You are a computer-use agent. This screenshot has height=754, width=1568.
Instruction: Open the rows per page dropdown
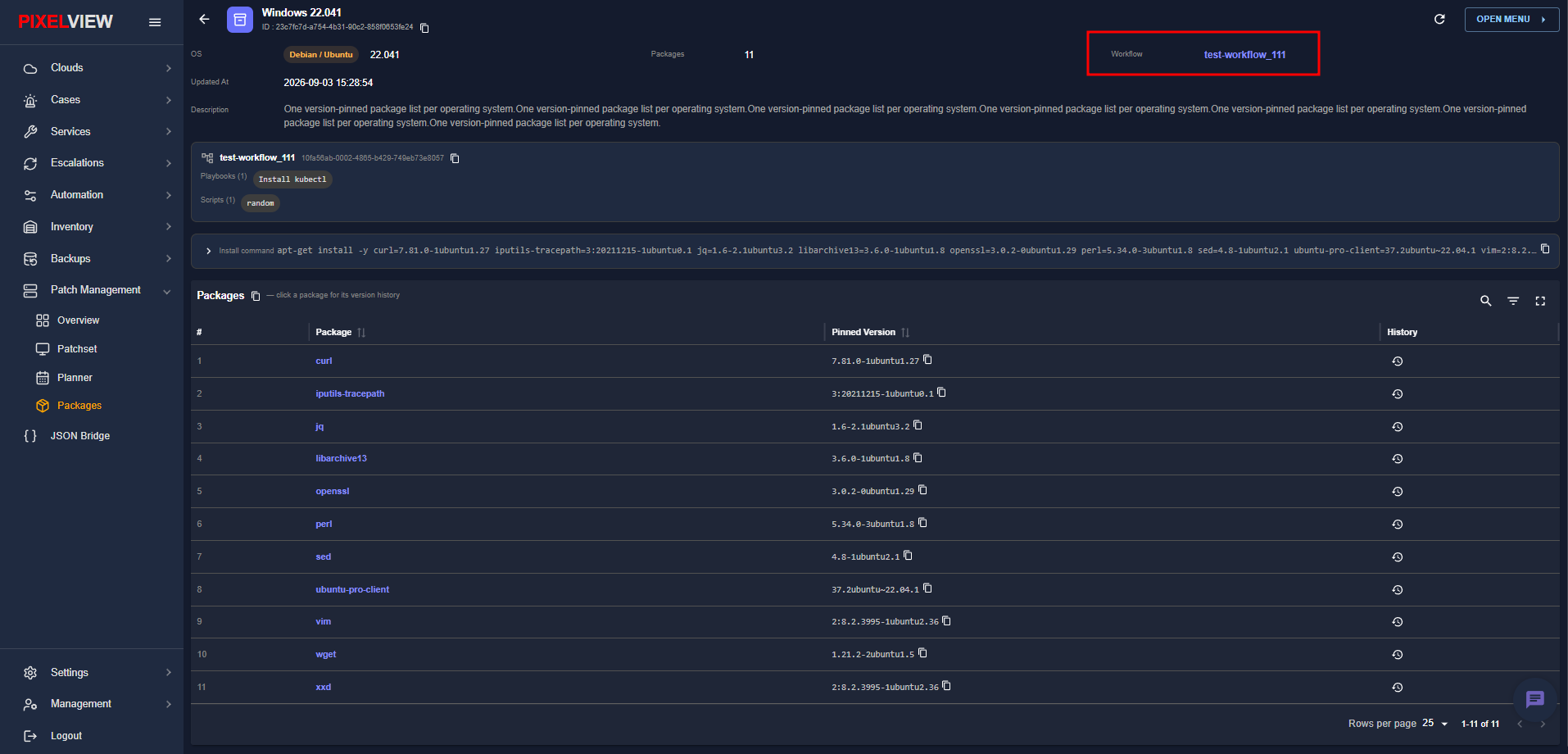point(1435,724)
